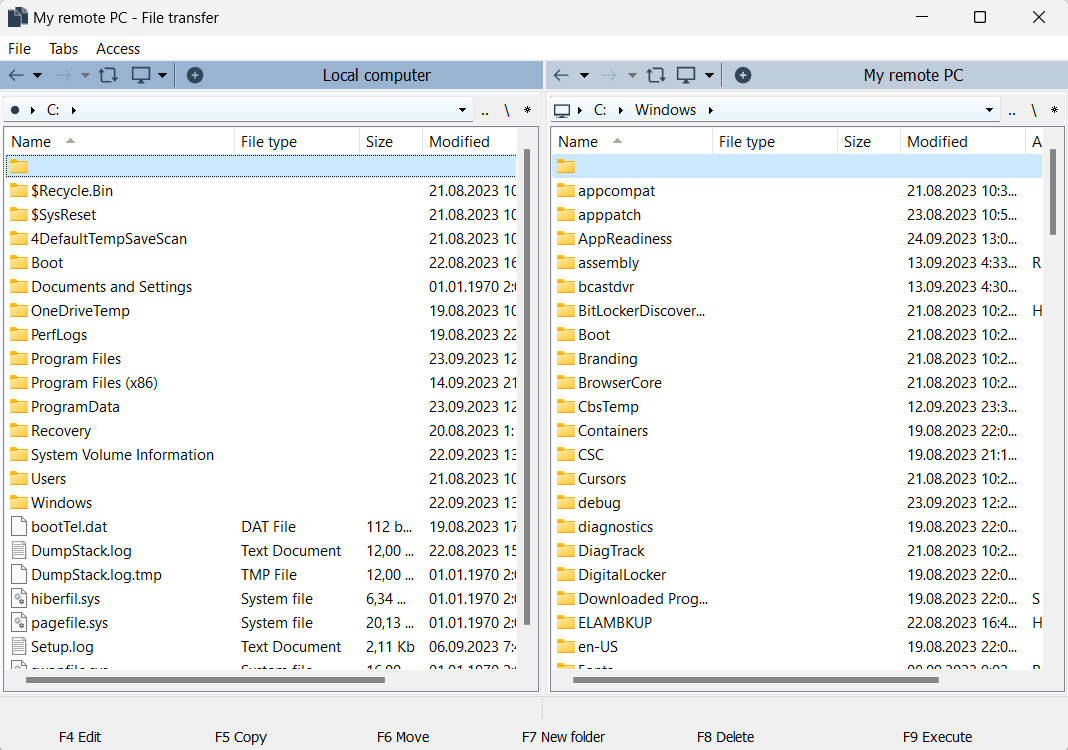Go to parent folder in remote panel

pyautogui.click(x=1012, y=110)
